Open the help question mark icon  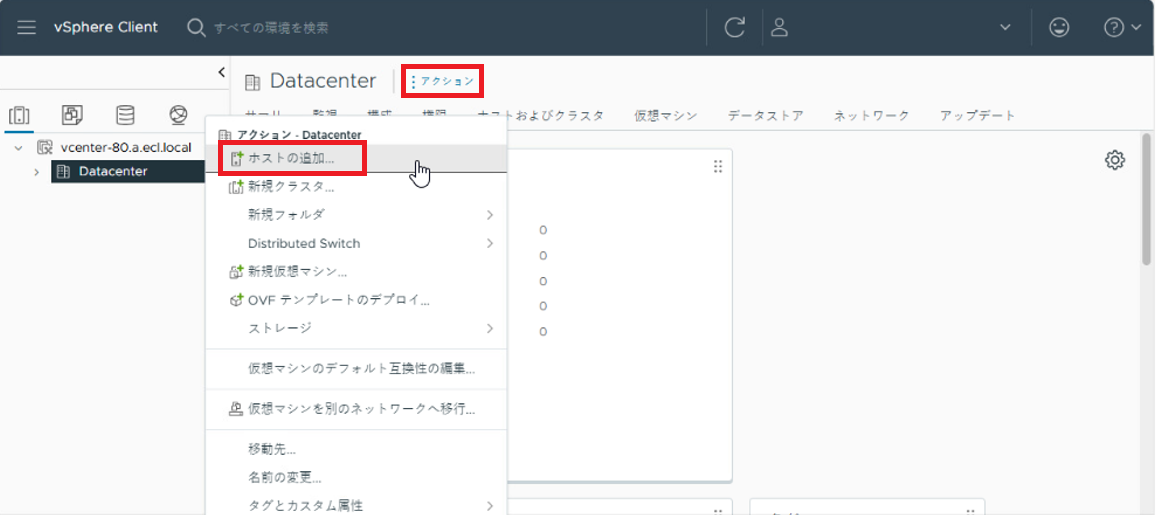[x=1113, y=28]
